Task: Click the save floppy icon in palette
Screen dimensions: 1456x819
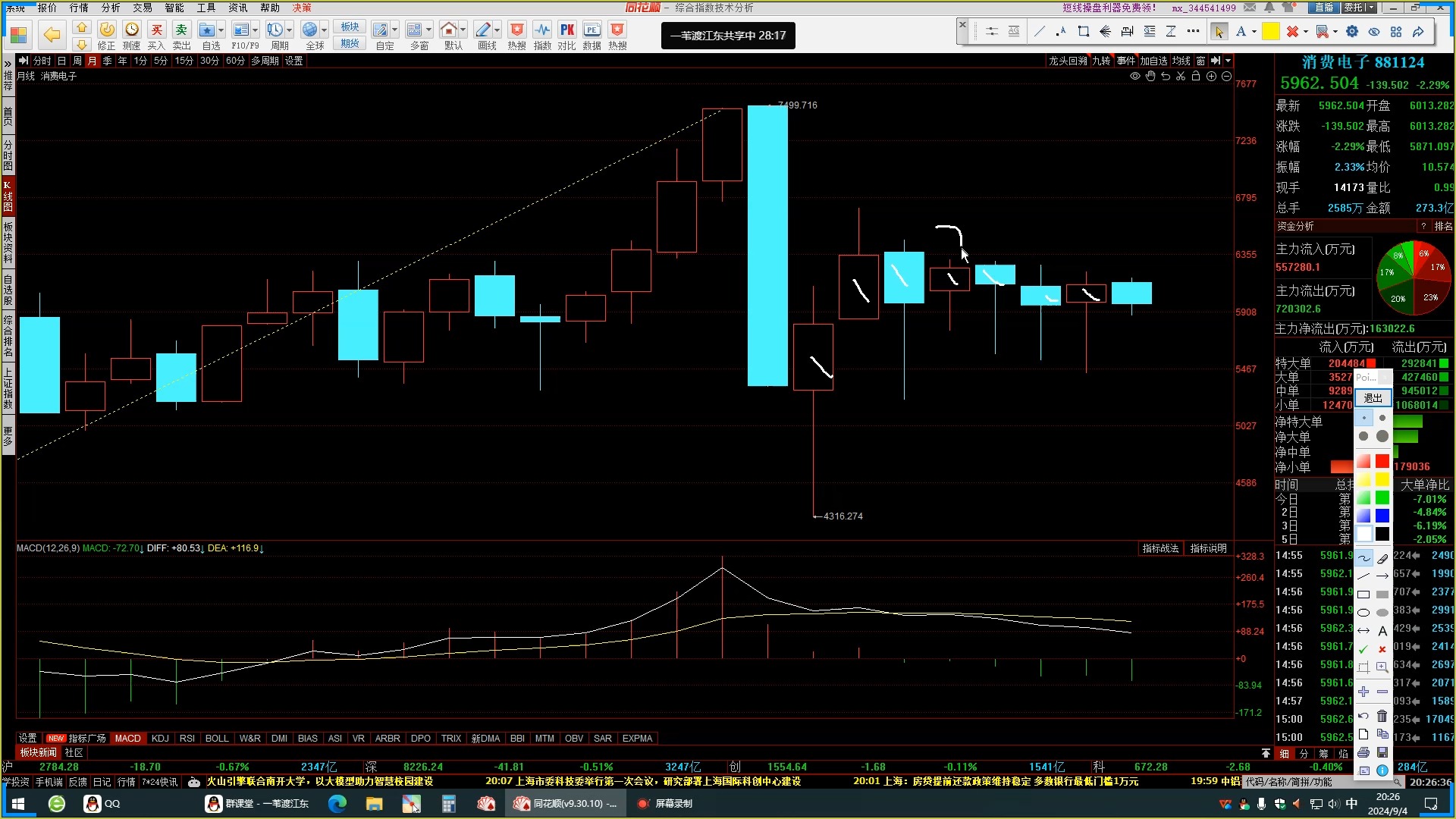Action: [x=1382, y=752]
